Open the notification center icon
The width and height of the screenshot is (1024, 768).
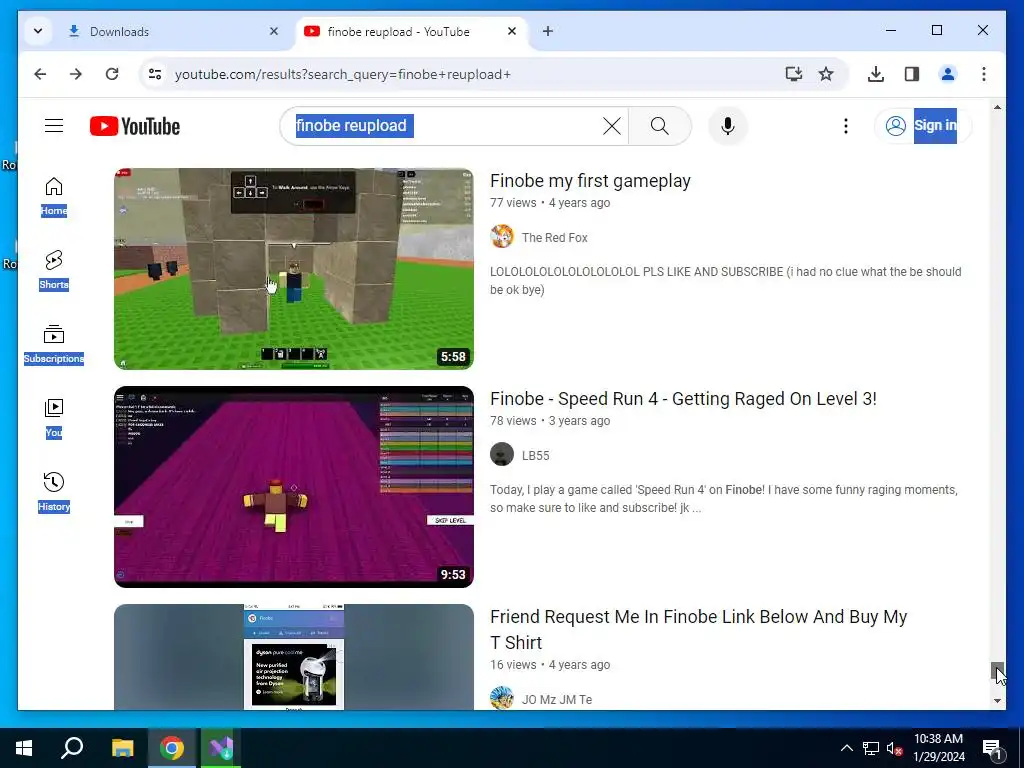(x=991, y=748)
